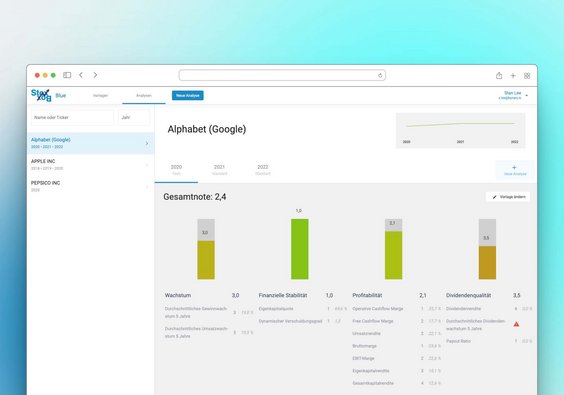Click the trend chart thumbnail beside the title
The image size is (564, 395).
click(x=460, y=130)
